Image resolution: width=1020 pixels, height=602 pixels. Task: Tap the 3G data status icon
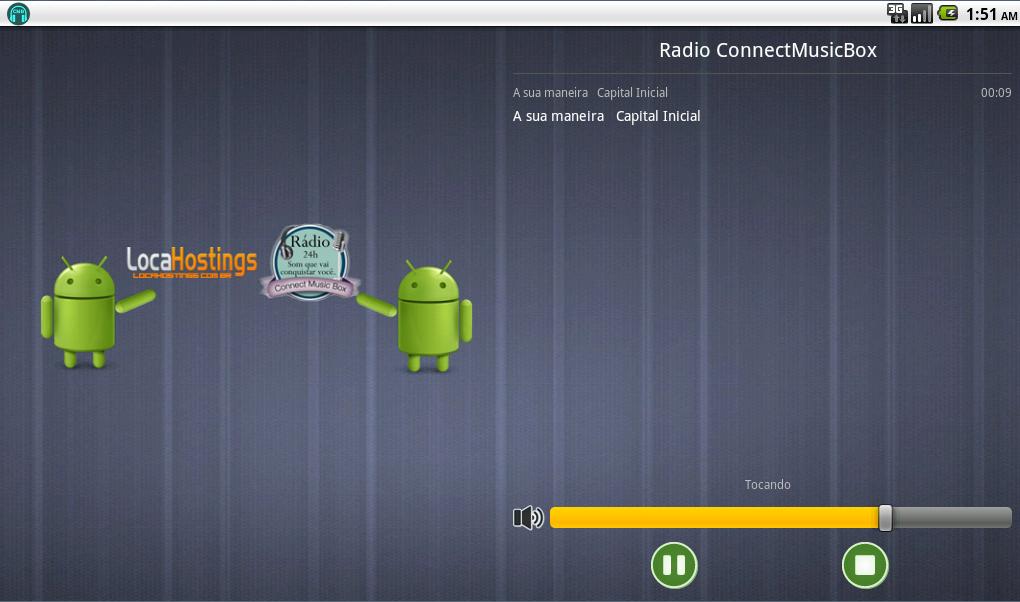[897, 13]
